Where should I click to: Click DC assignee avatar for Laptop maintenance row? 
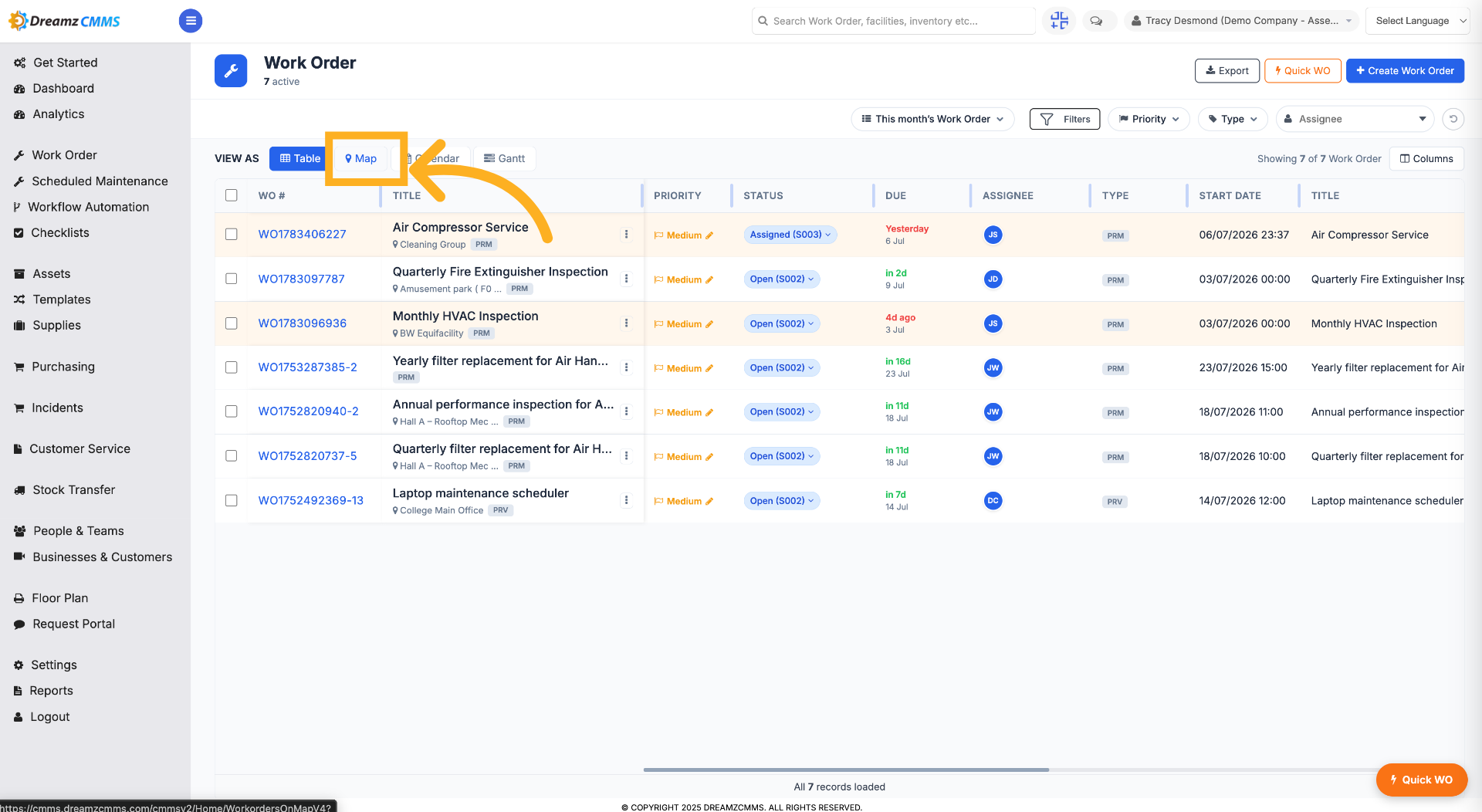pos(993,500)
